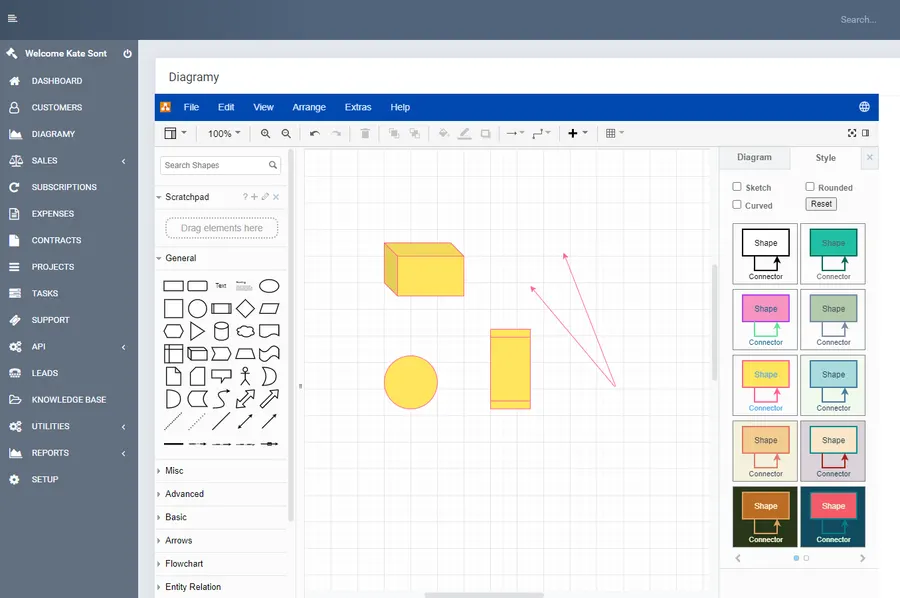Enable the Rounded checkbox
Screen dimensions: 900x598
[x=810, y=187]
